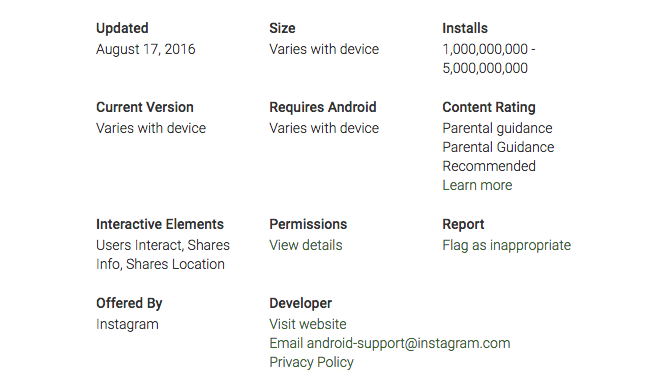The height and width of the screenshot is (390, 668).
Task: Open the developer's Visit website link
Action: [x=308, y=324]
